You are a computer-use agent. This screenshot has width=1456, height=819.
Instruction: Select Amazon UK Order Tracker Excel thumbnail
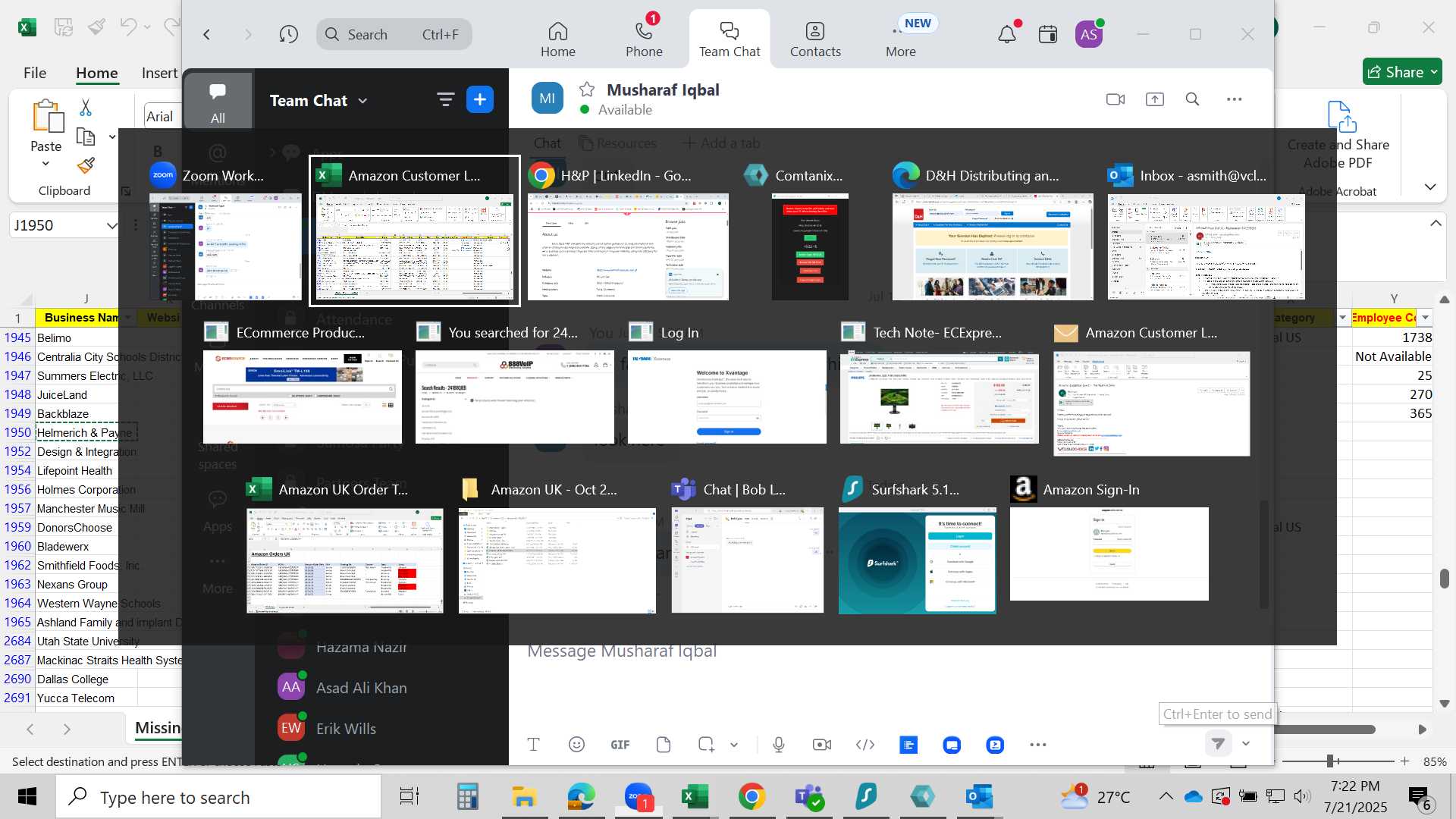(345, 560)
